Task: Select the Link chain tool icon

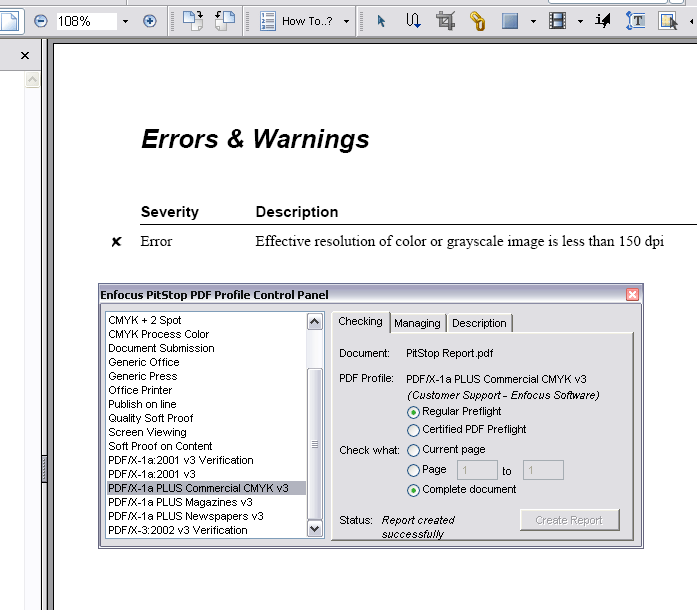Action: click(477, 21)
